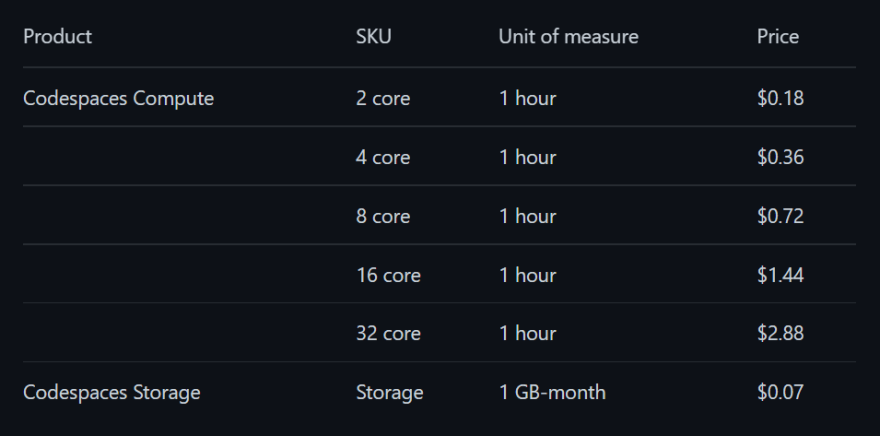This screenshot has height=436, width=880.
Task: Click the 4 core SKU cell
Action: (x=383, y=157)
